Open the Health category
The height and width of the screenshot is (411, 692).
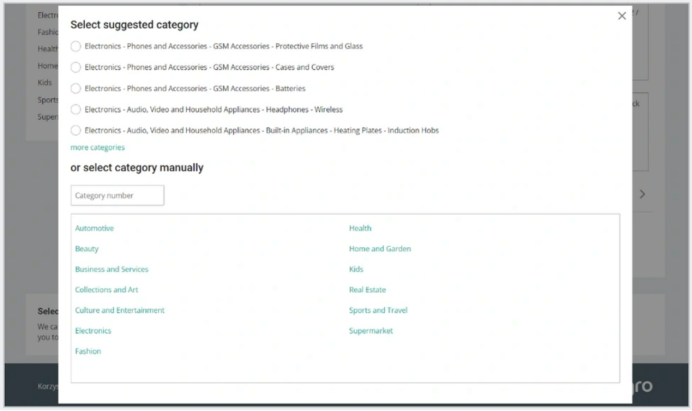pos(360,228)
